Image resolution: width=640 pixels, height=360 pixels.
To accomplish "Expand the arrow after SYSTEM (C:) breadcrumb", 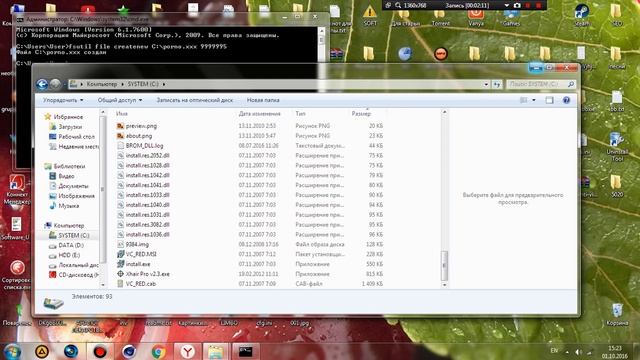I will pos(164,84).
